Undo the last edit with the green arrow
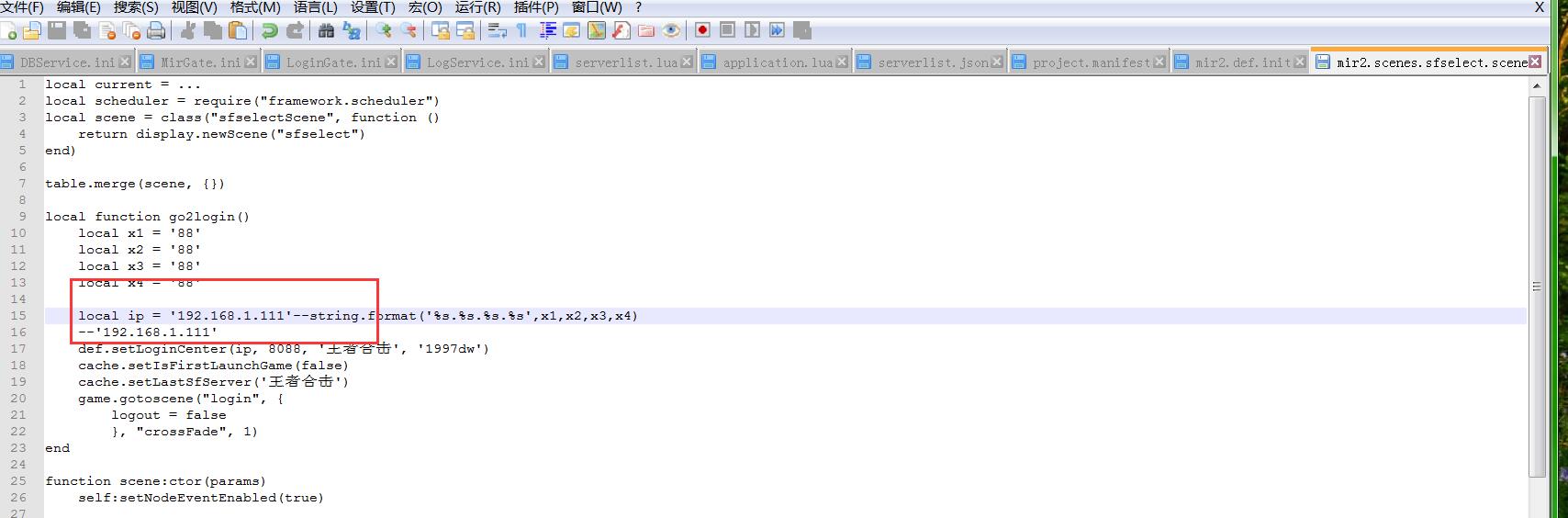The width and height of the screenshot is (1568, 518). coord(269,31)
